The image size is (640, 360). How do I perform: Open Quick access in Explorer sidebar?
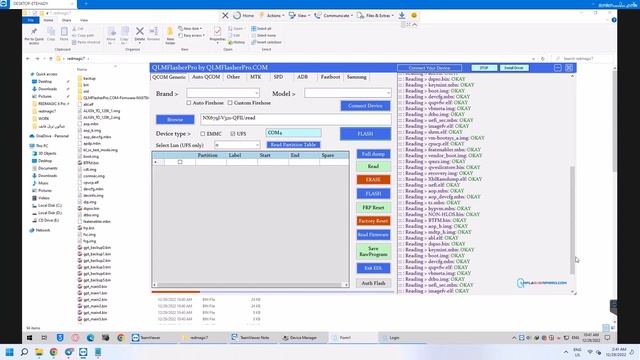[46, 74]
